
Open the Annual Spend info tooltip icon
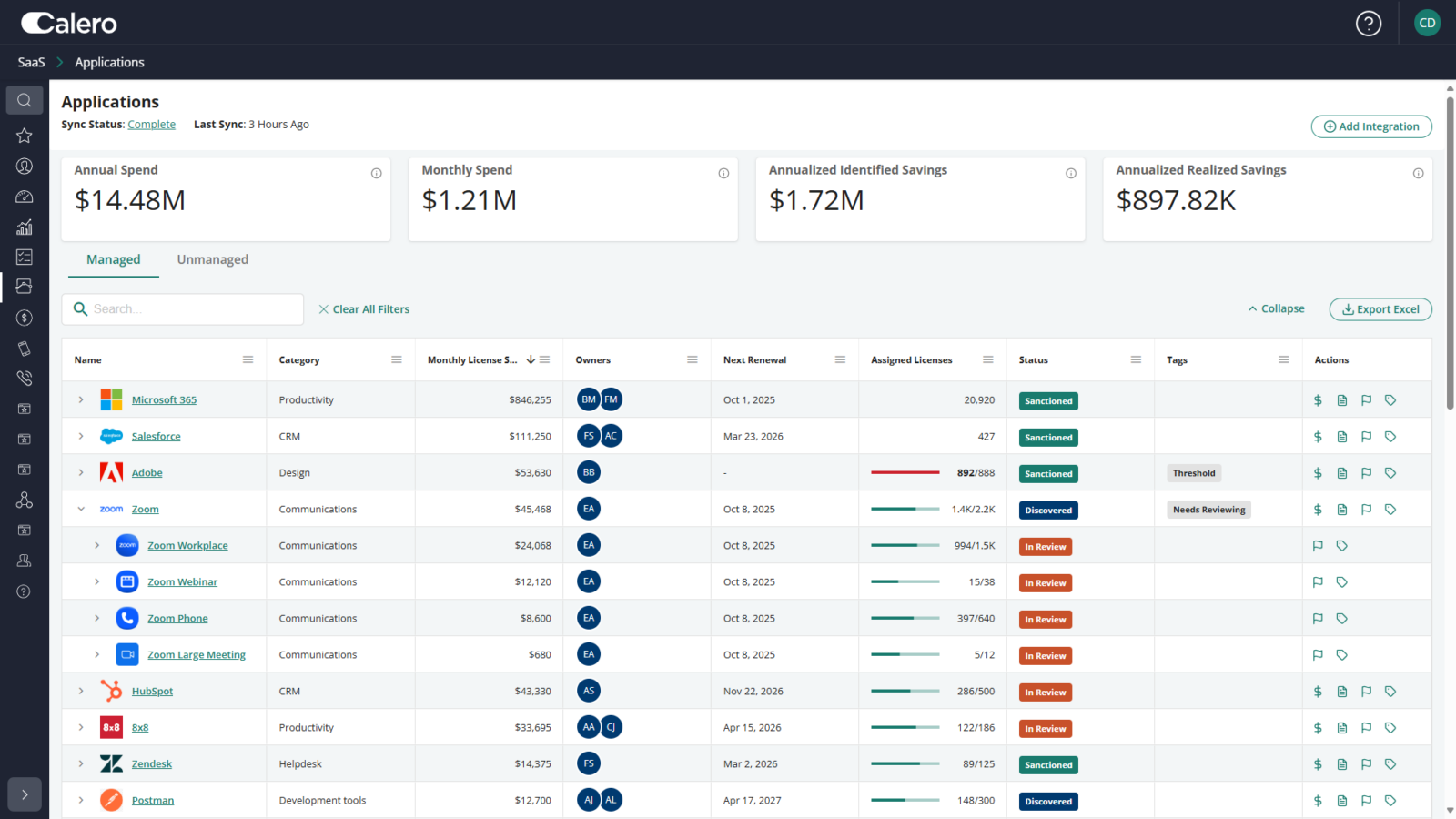[x=377, y=173]
